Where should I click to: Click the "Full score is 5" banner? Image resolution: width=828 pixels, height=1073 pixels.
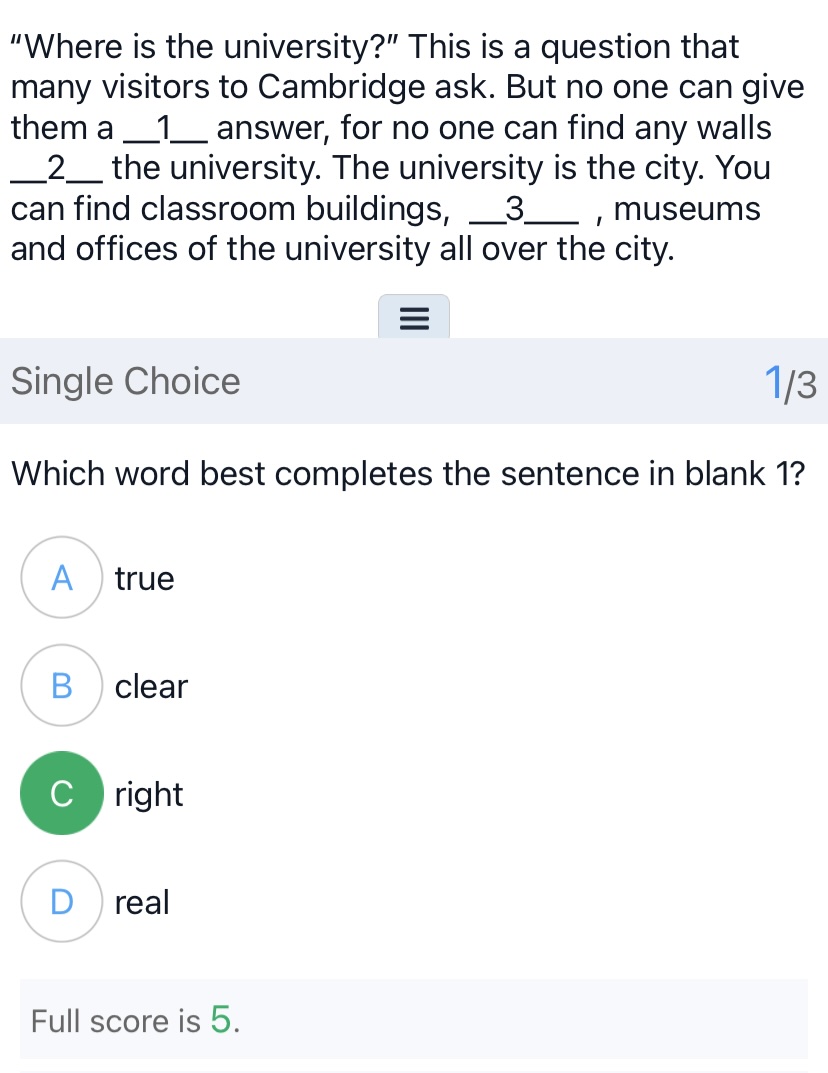coord(414,1020)
